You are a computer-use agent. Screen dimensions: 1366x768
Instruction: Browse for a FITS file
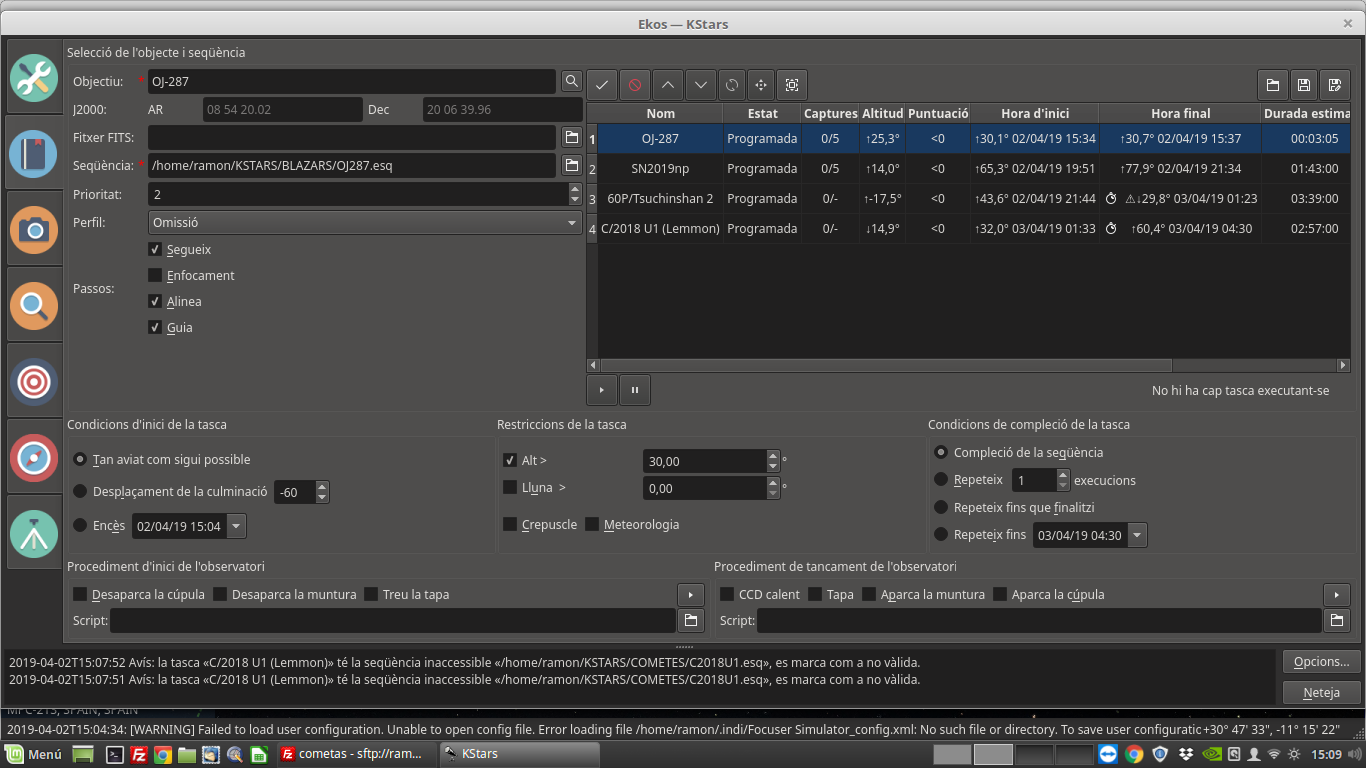click(x=571, y=136)
